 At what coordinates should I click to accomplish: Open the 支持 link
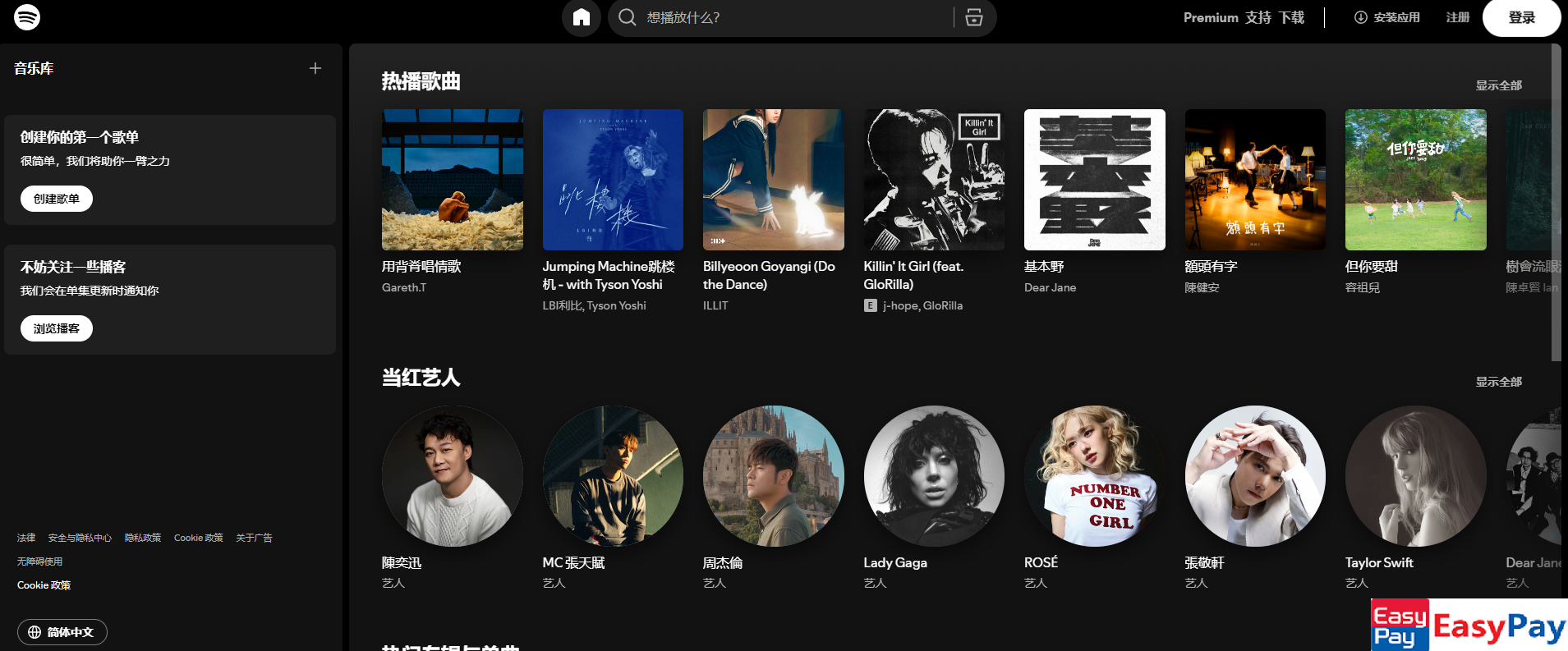1258,17
